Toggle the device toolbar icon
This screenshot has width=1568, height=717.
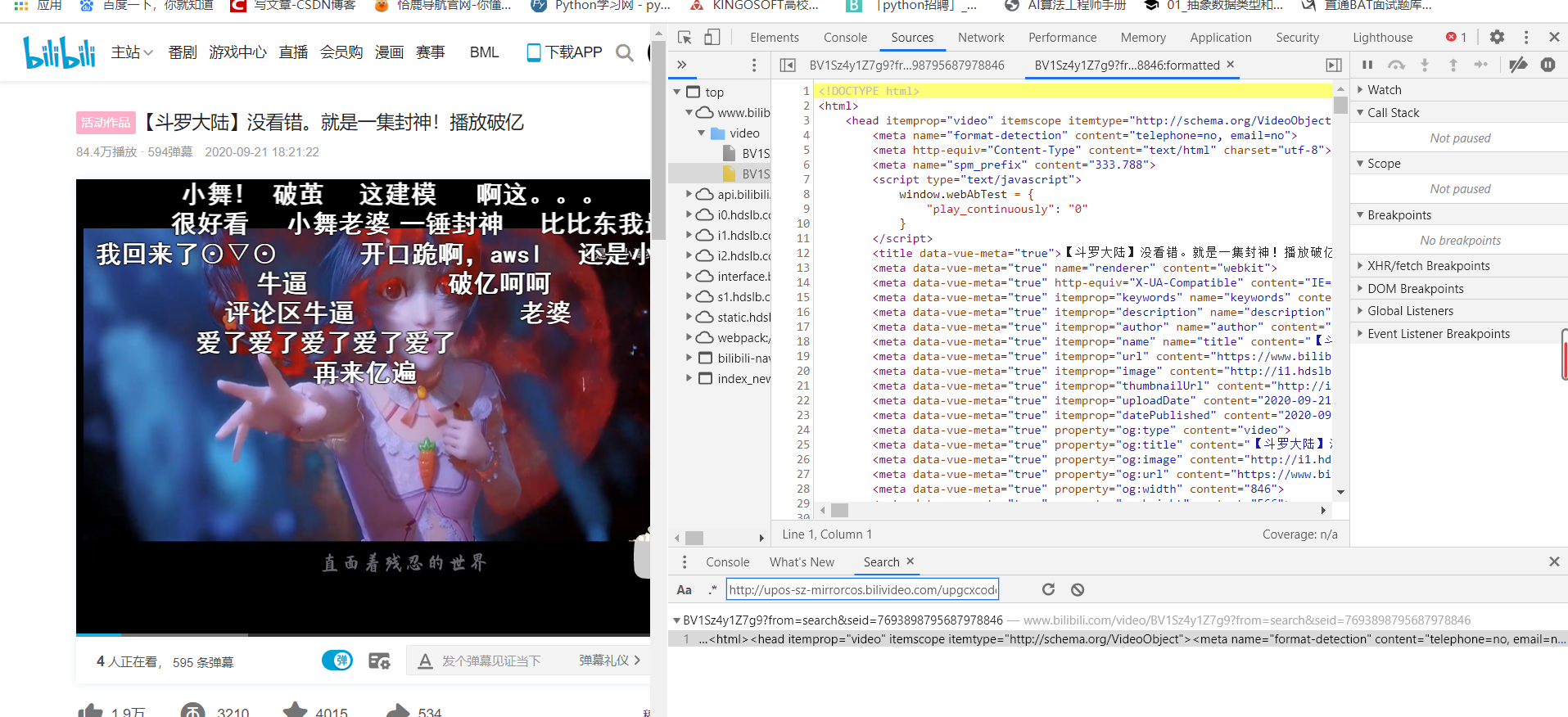click(x=712, y=37)
